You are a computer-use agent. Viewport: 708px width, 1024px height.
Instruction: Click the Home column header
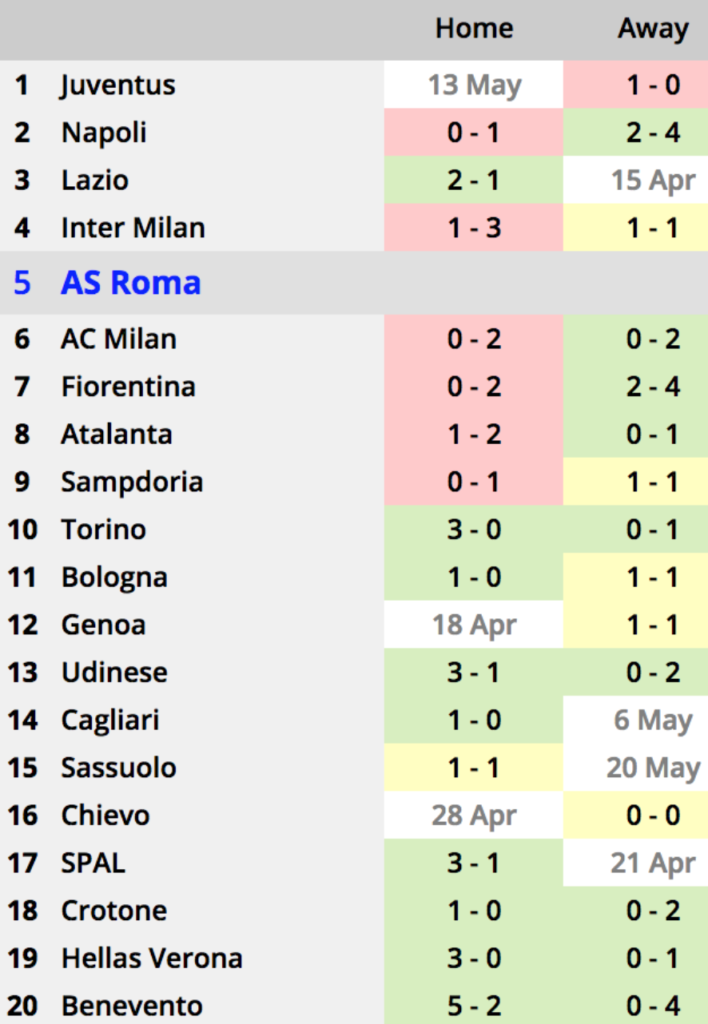coord(474,29)
